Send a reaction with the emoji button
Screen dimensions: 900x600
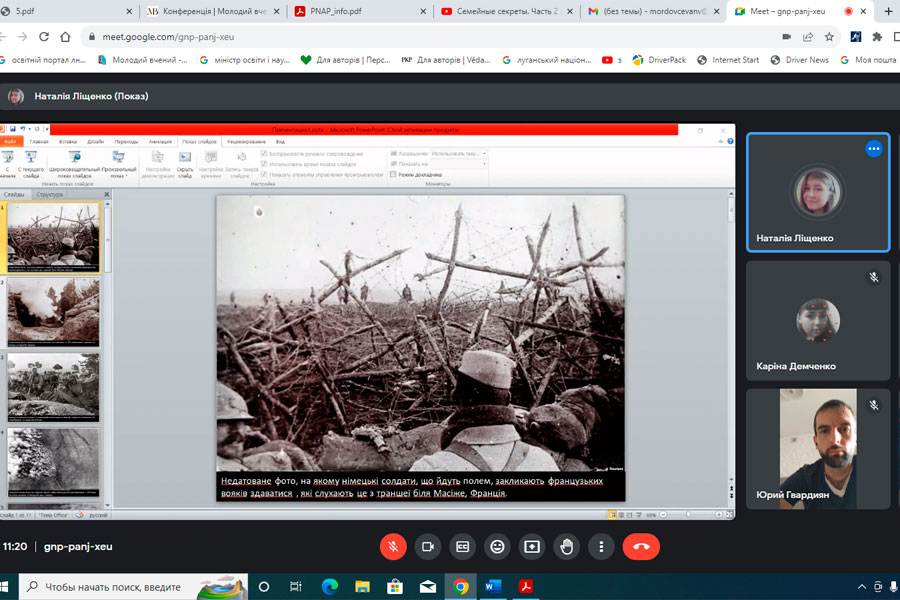point(497,547)
